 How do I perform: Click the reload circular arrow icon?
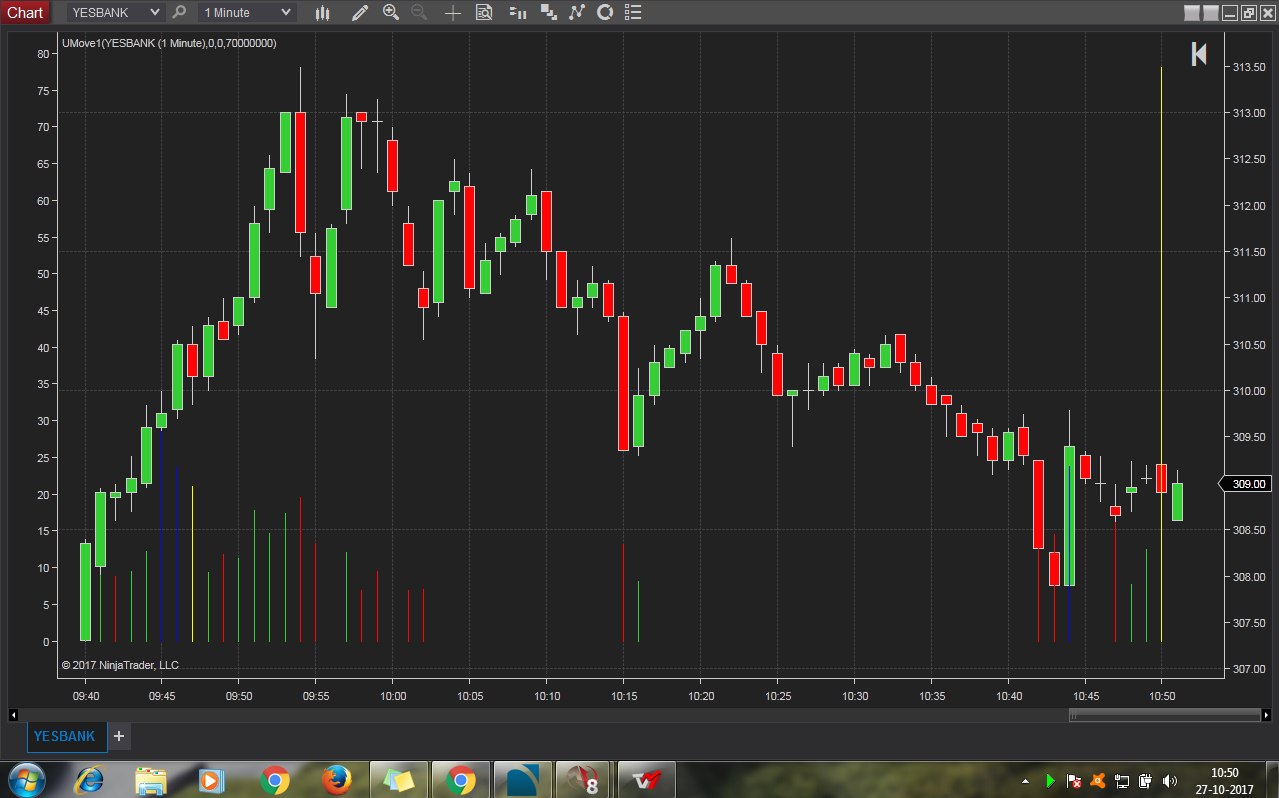coord(604,12)
